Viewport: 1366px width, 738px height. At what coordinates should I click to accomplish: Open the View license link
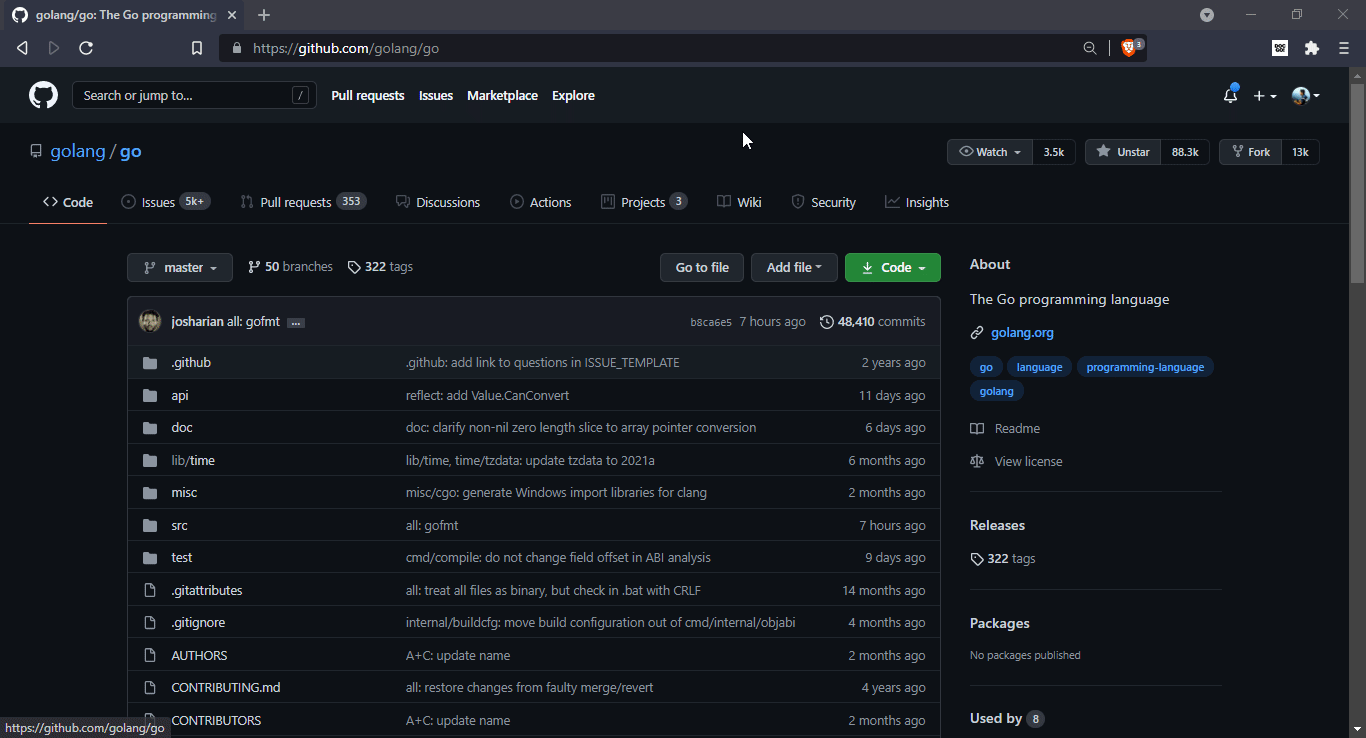(x=1017, y=461)
